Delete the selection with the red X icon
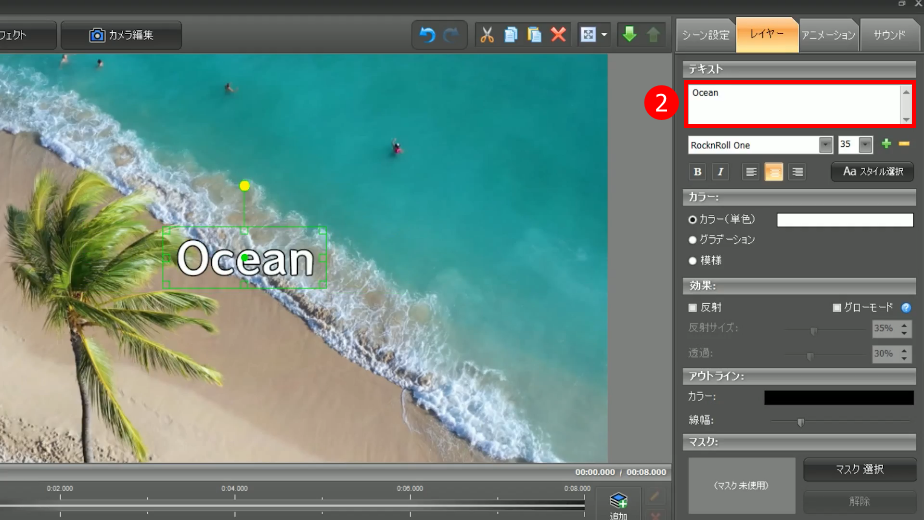This screenshot has height=520, width=924. (x=558, y=35)
